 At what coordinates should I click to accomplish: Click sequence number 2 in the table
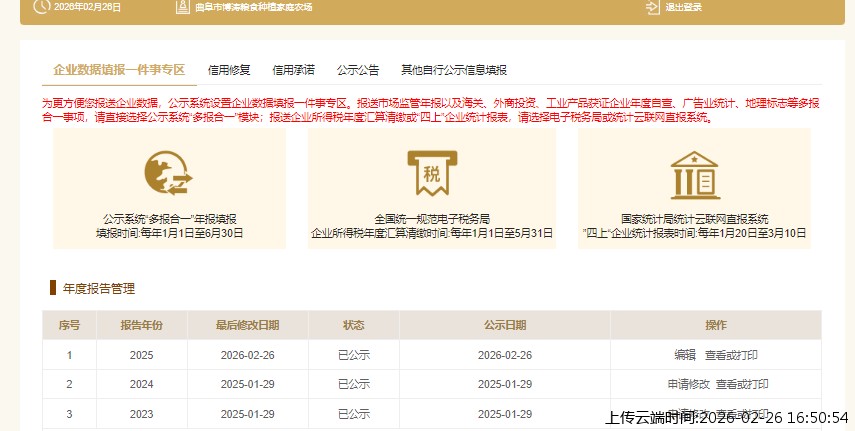[69, 384]
